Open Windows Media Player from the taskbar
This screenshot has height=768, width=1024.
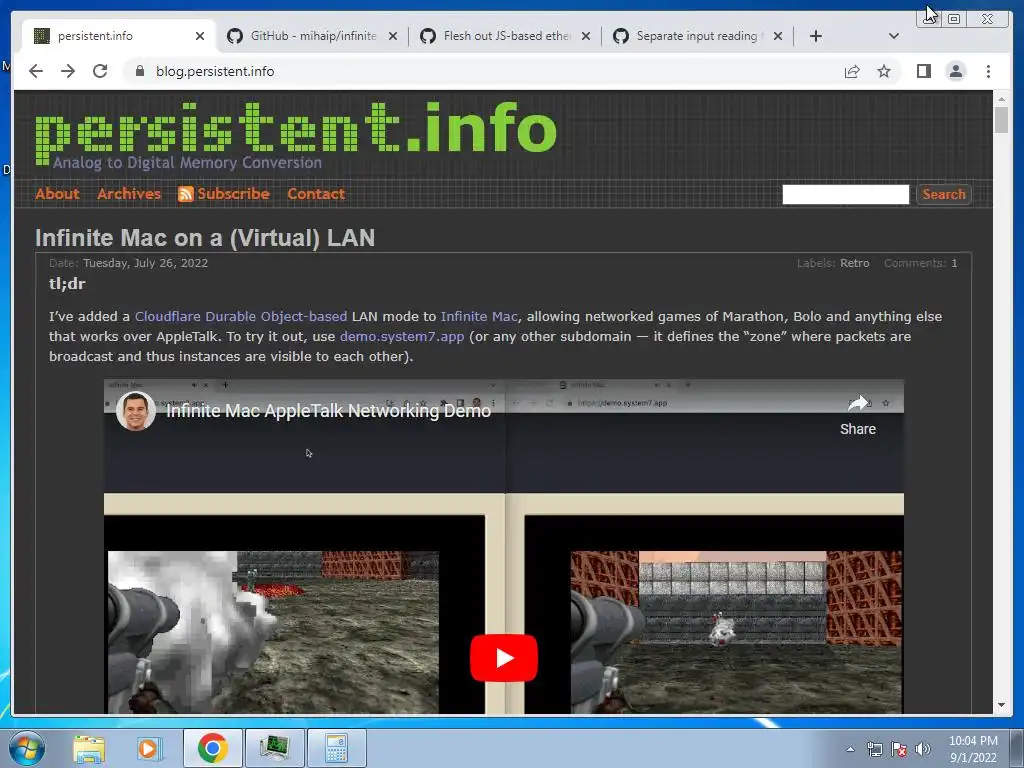click(148, 748)
